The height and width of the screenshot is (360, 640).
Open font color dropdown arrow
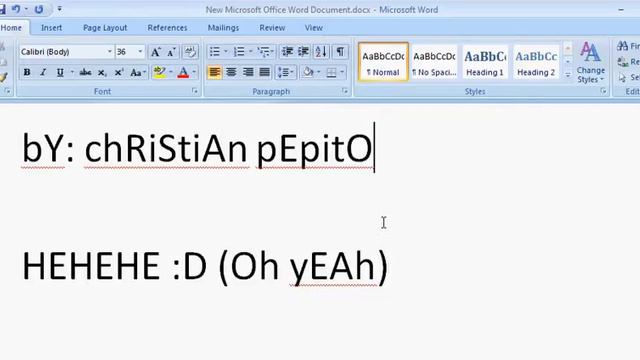[194, 73]
